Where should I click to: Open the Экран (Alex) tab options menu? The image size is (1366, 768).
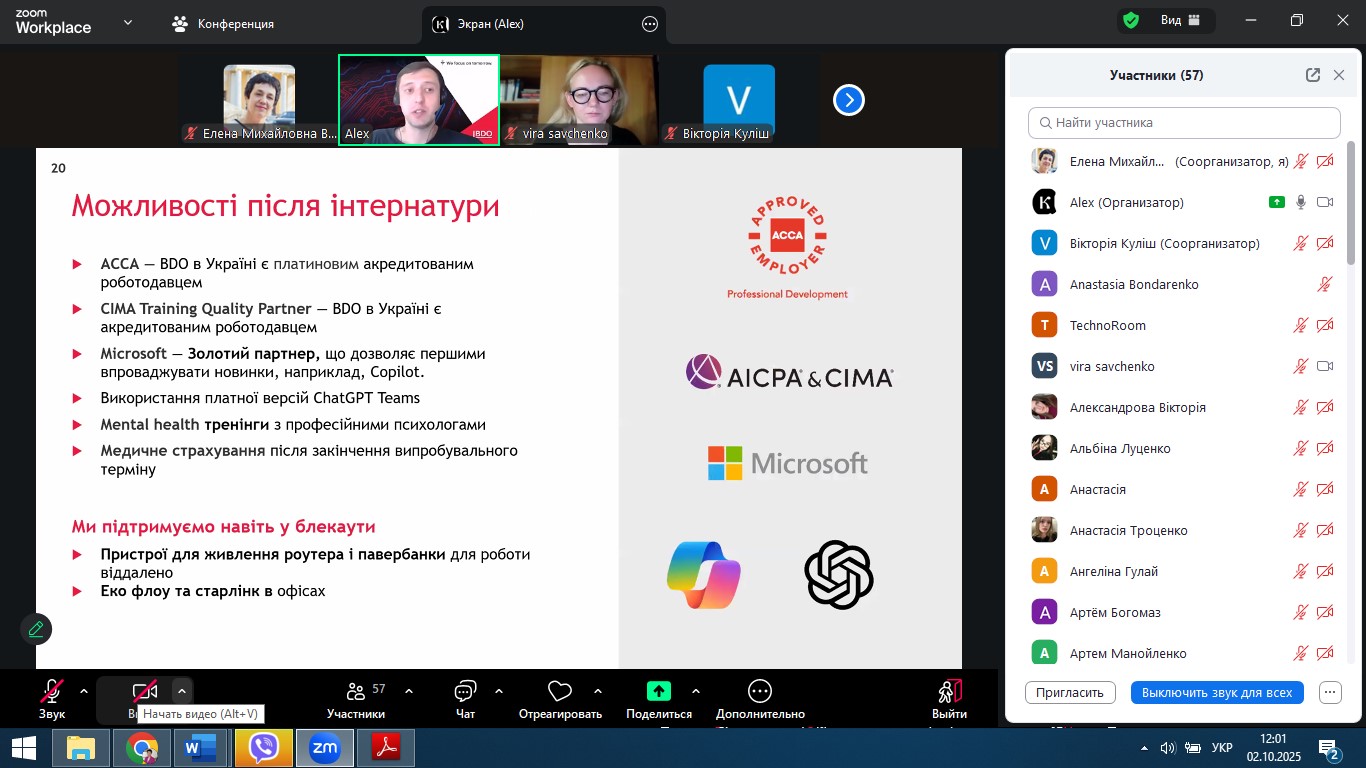650,24
